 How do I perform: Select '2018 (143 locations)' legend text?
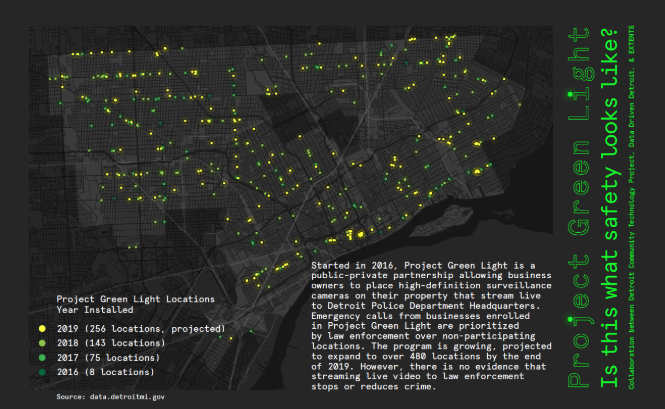(x=111, y=343)
